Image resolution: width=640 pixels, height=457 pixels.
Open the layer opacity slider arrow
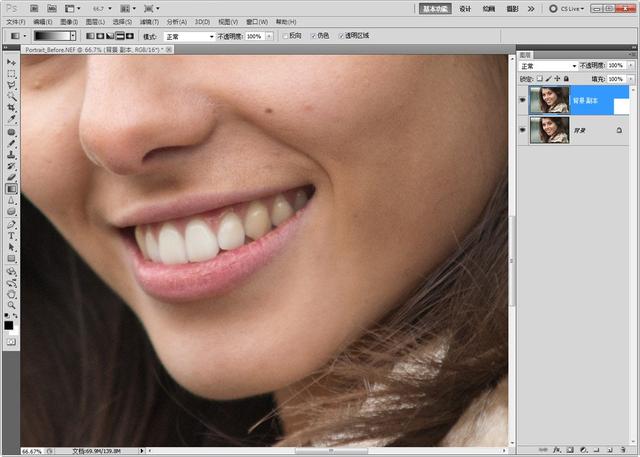click(631, 66)
